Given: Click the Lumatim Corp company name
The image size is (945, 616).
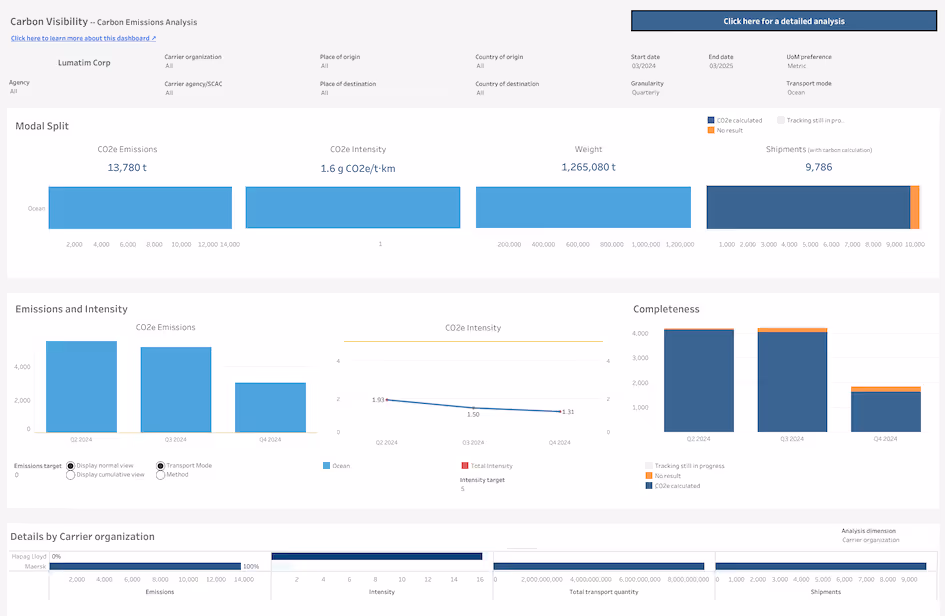Looking at the screenshot, I should click(x=84, y=63).
